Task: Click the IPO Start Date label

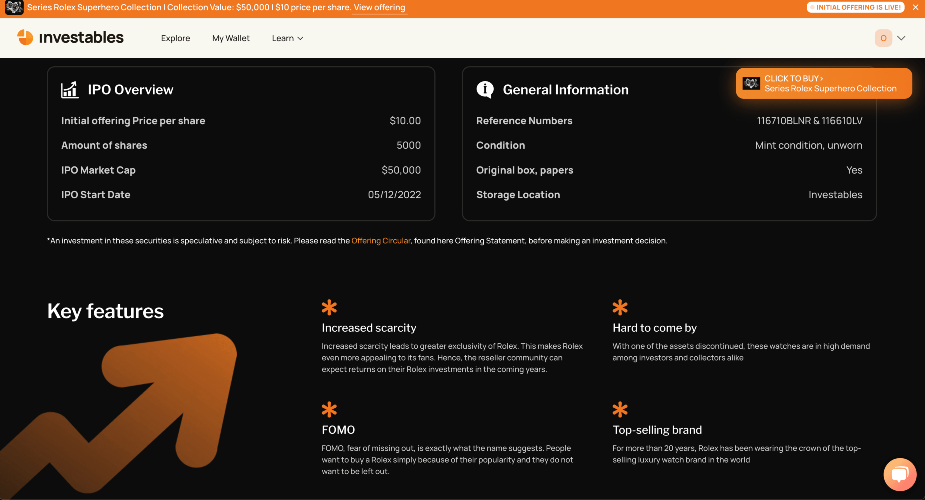Action: pos(96,195)
